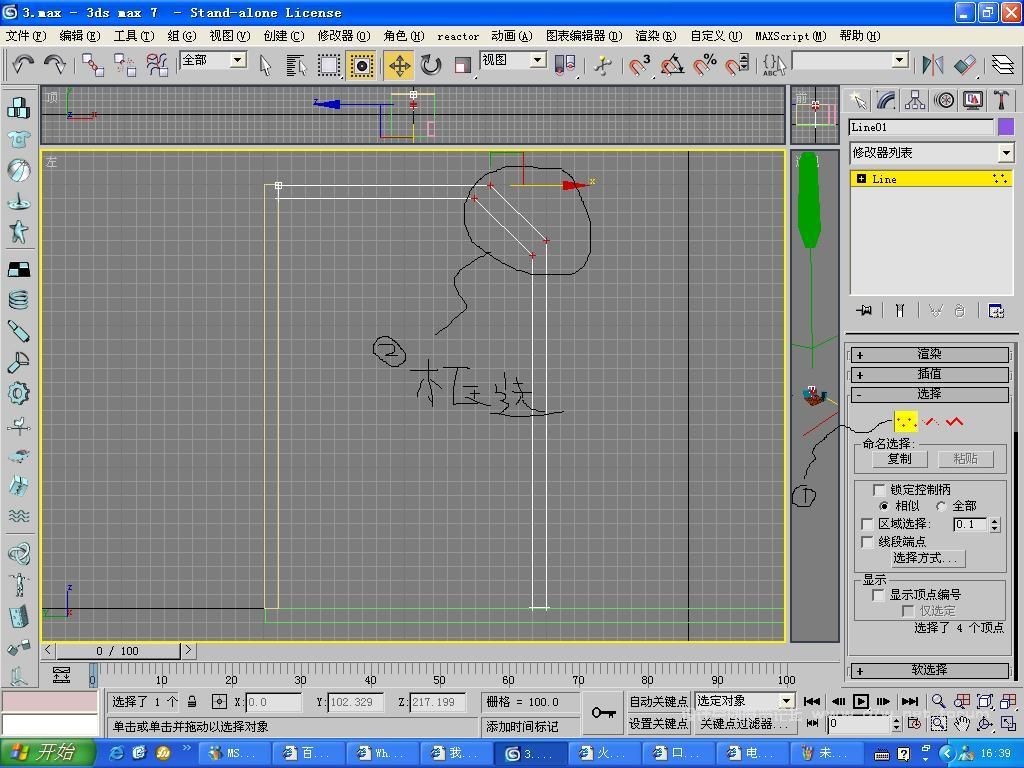This screenshot has width=1024, height=768.
Task: Select 相似 radio button
Action: tap(884, 506)
